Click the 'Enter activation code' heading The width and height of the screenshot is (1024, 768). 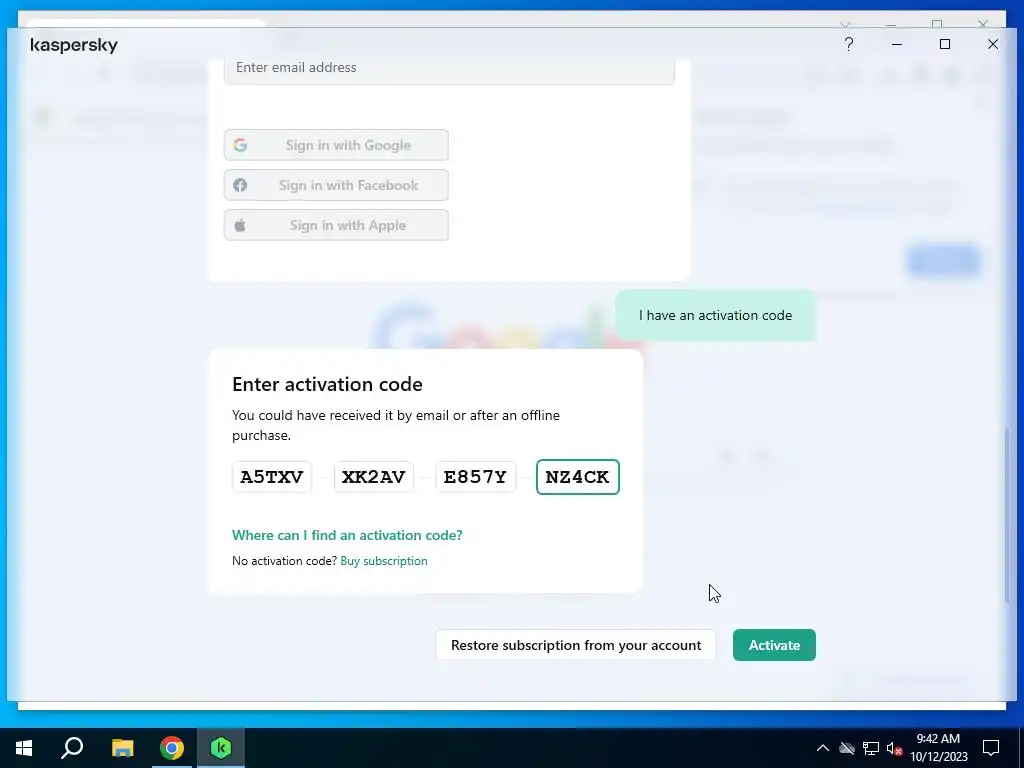(327, 384)
